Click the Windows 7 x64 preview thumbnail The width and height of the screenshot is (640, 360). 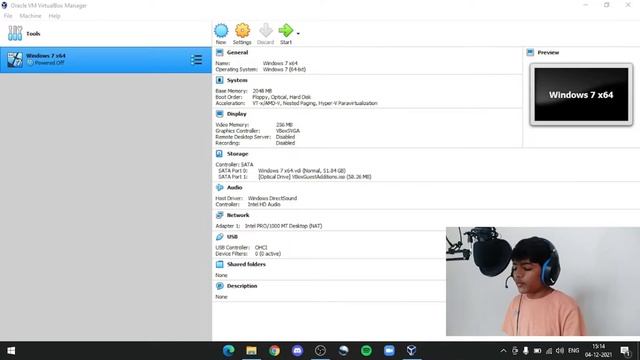581,94
